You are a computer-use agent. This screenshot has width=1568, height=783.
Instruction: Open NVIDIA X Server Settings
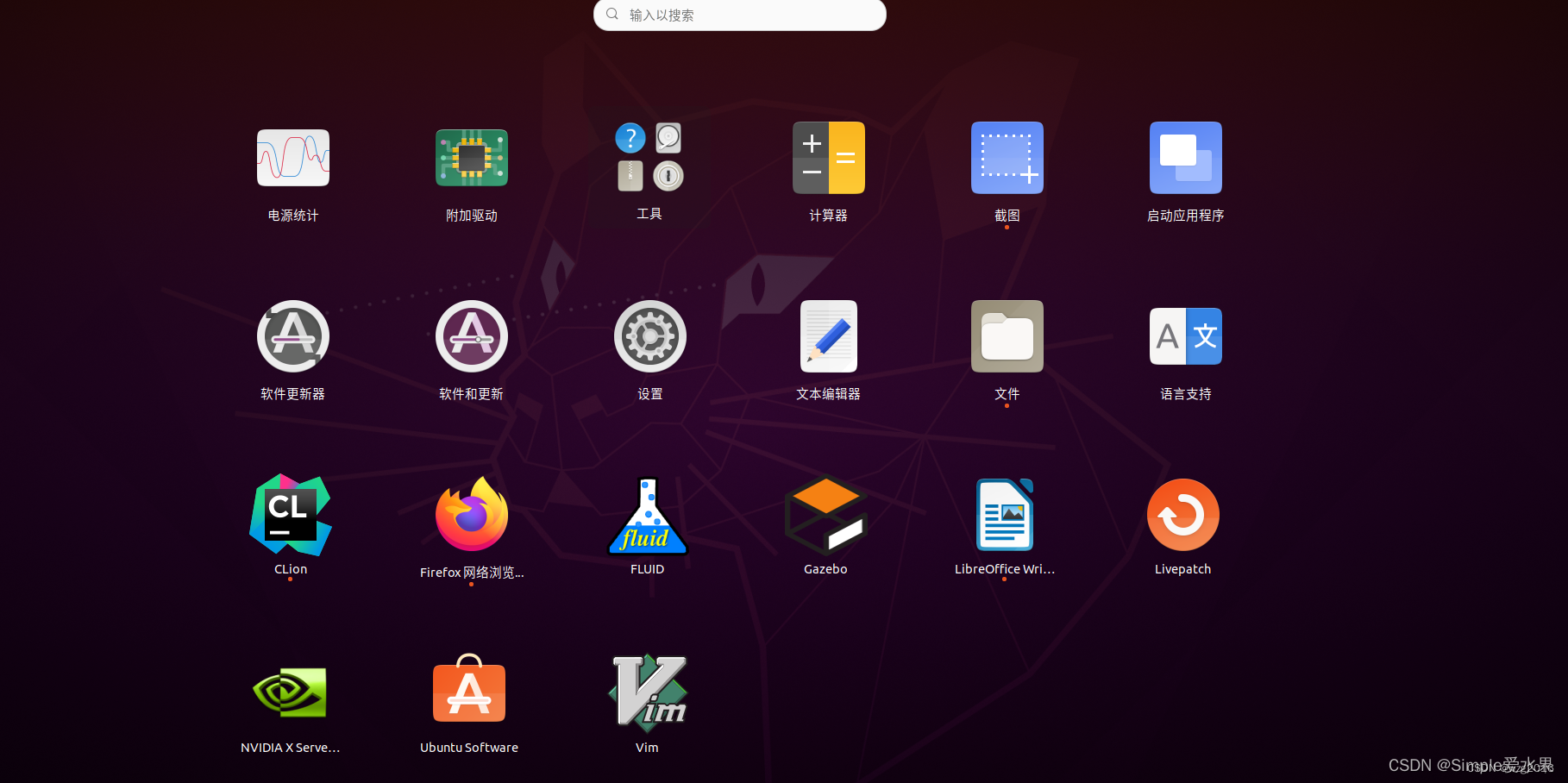pyautogui.click(x=290, y=693)
